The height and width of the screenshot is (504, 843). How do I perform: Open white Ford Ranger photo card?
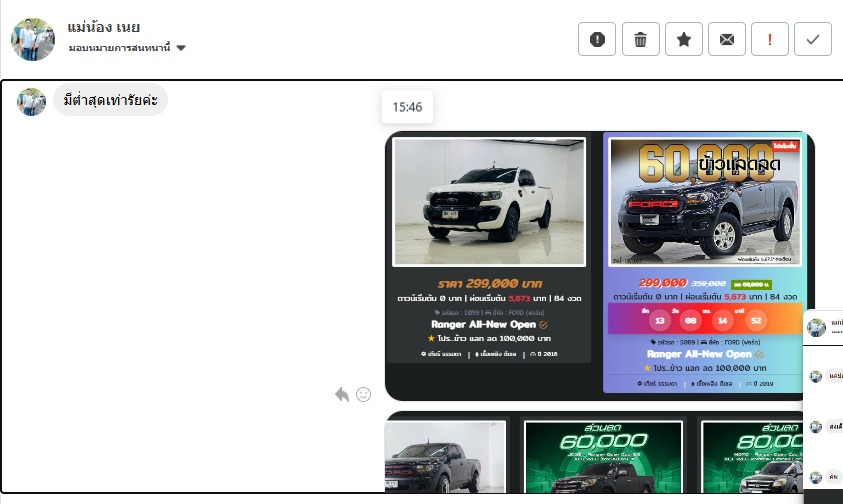(489, 202)
